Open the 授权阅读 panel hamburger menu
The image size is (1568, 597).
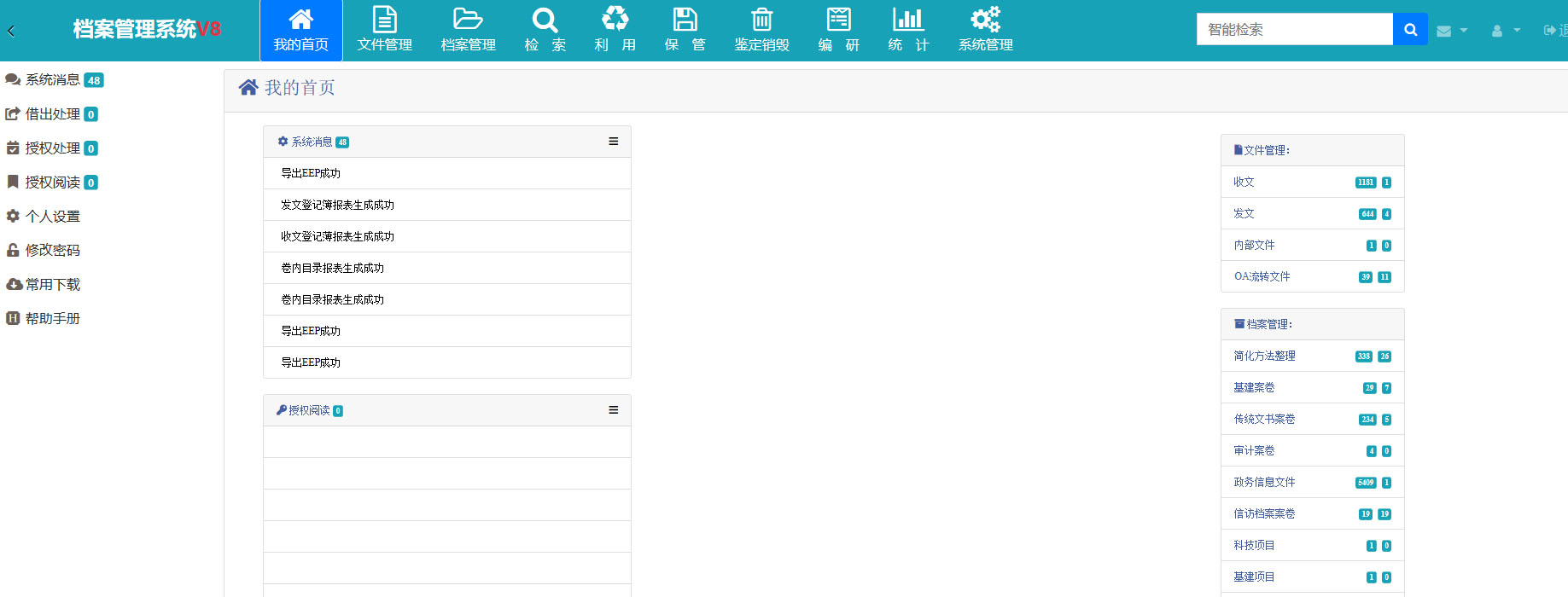[613, 410]
